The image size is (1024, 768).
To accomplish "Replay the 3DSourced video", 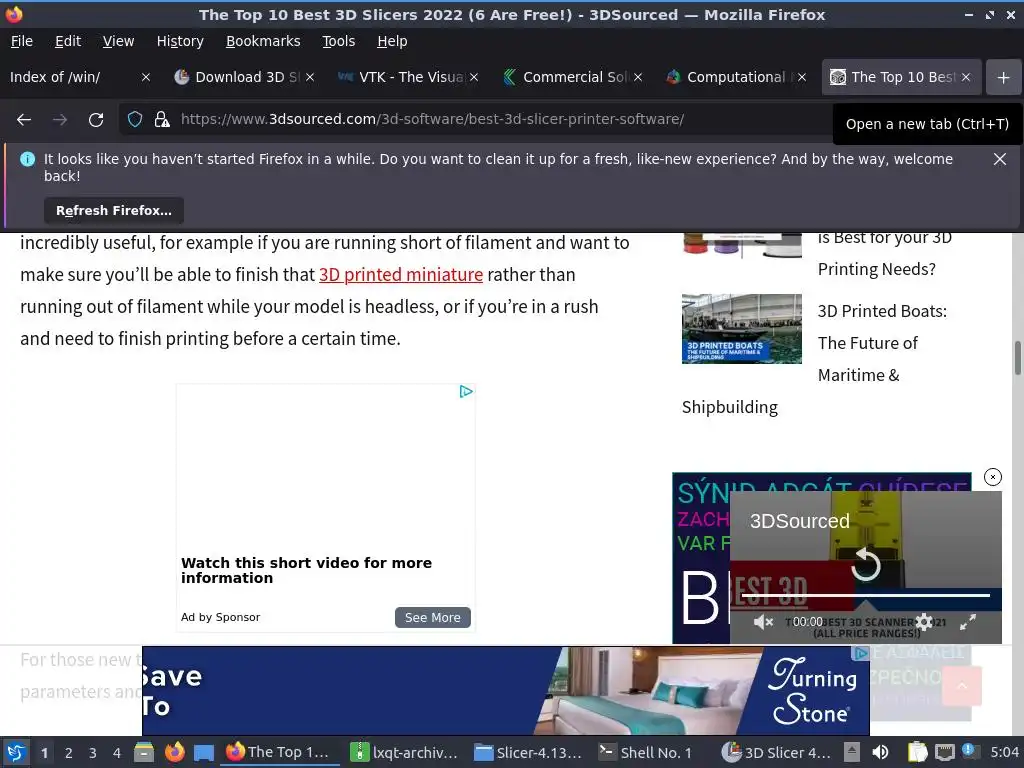I will point(866,564).
